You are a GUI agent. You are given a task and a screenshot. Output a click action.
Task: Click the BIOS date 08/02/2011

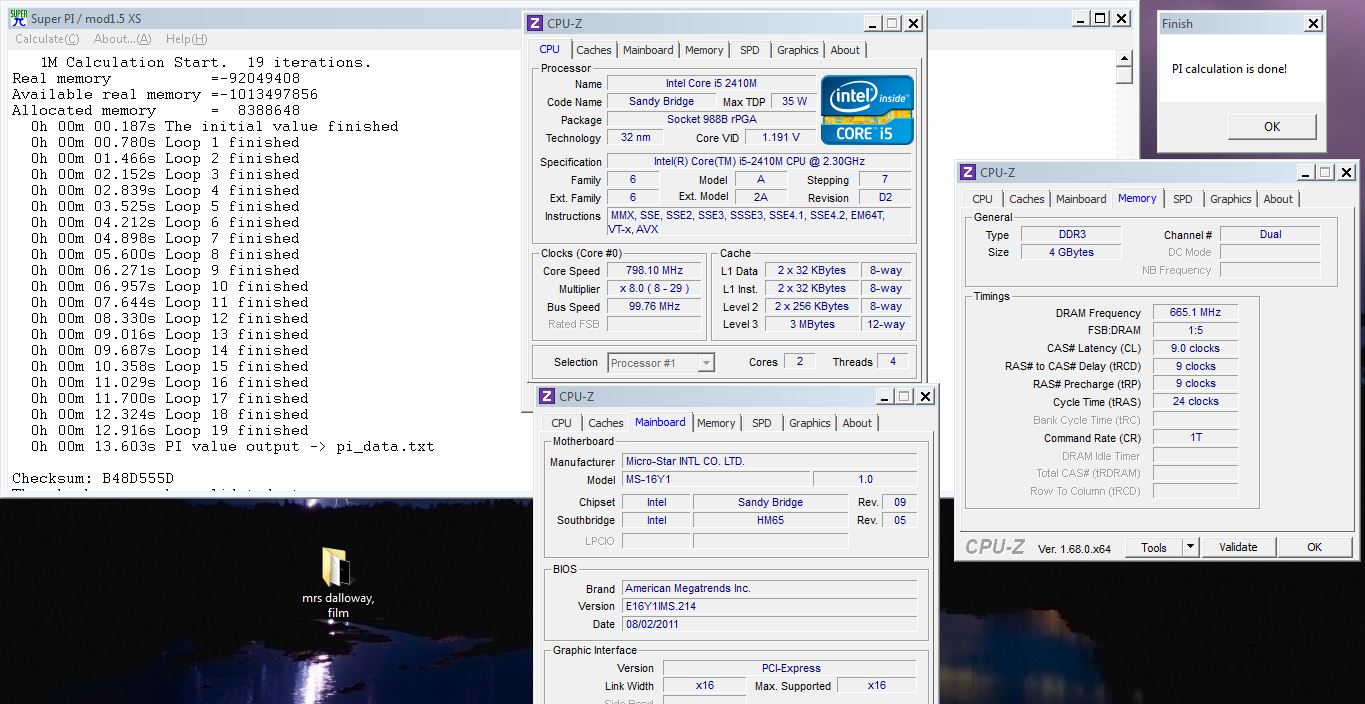point(769,624)
